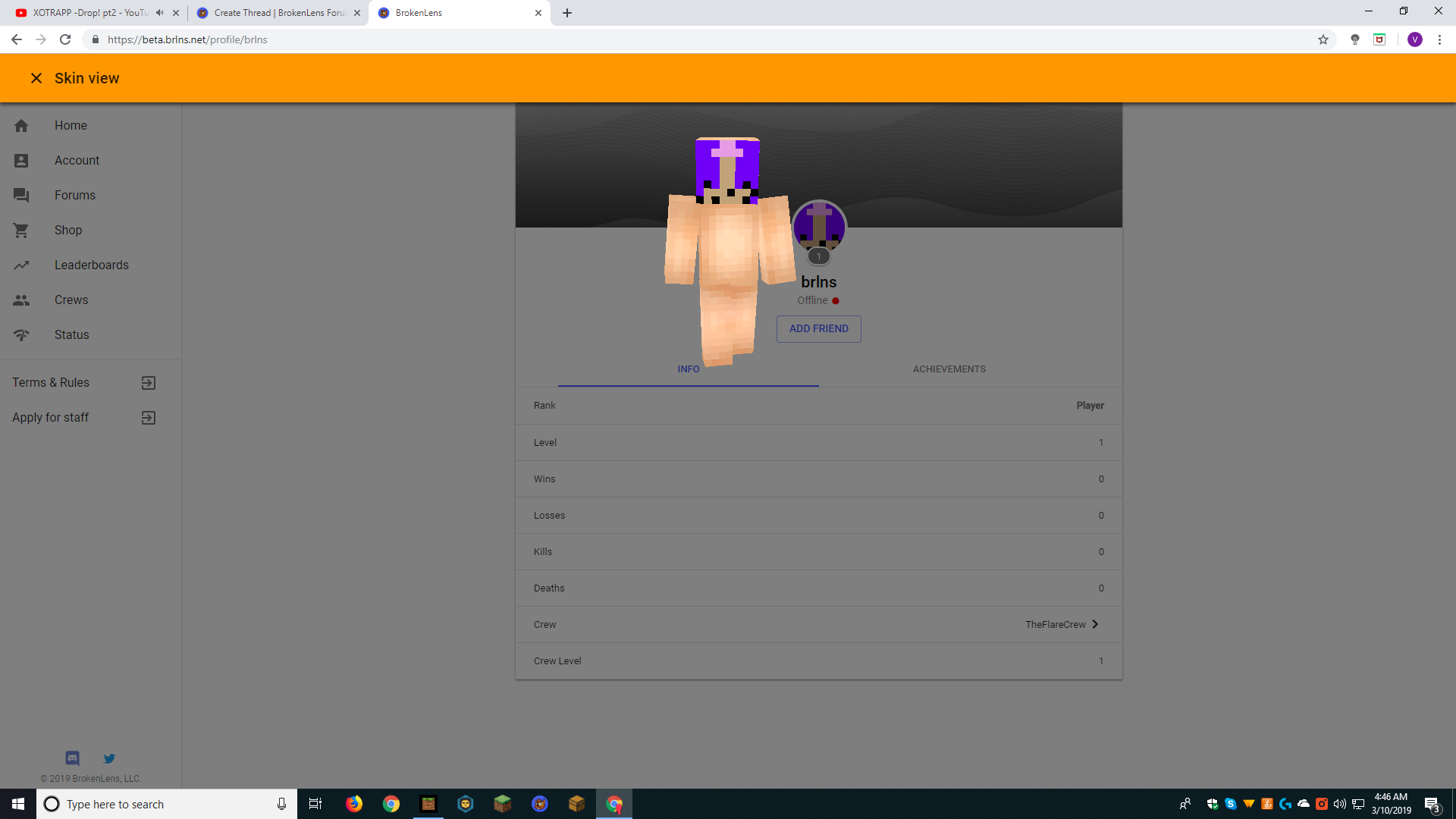Click the taskbar volume icon
The image size is (1456, 819).
1340,804
